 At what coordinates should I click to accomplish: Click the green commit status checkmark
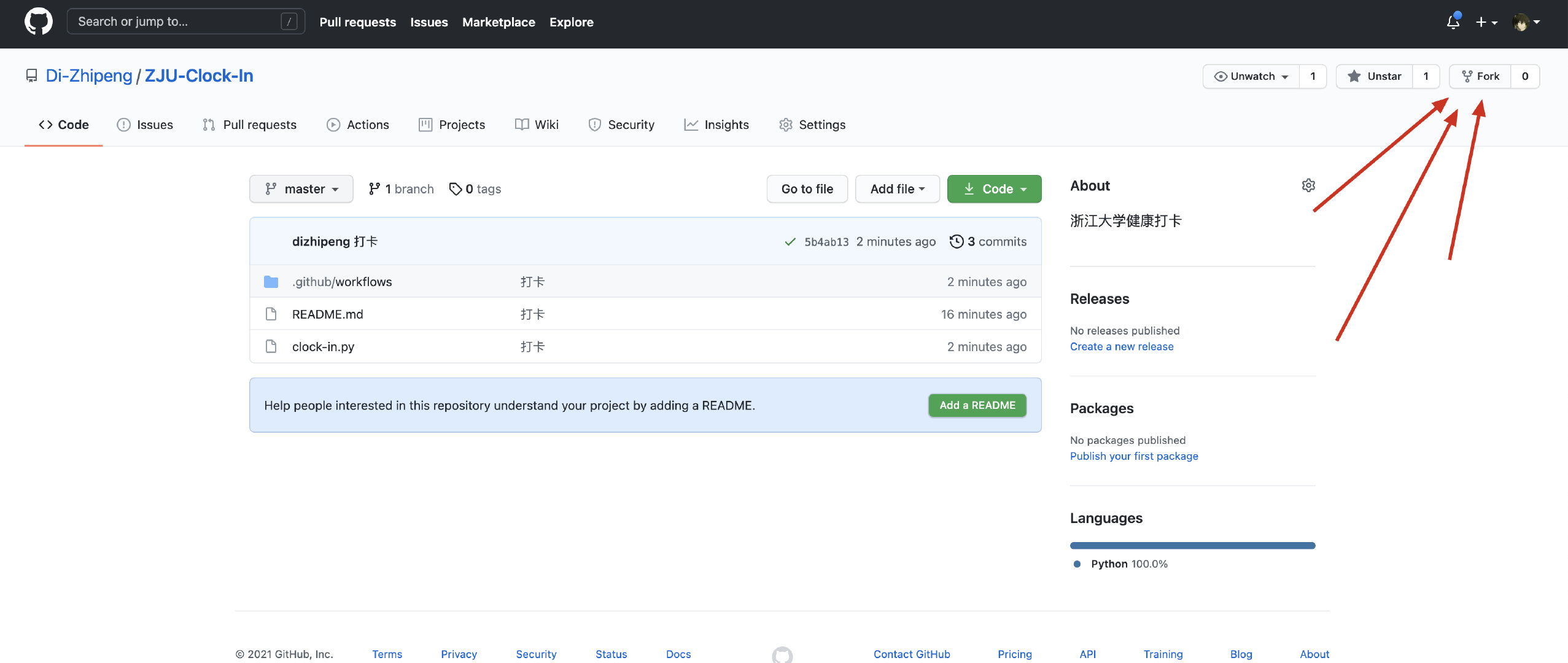coord(790,242)
